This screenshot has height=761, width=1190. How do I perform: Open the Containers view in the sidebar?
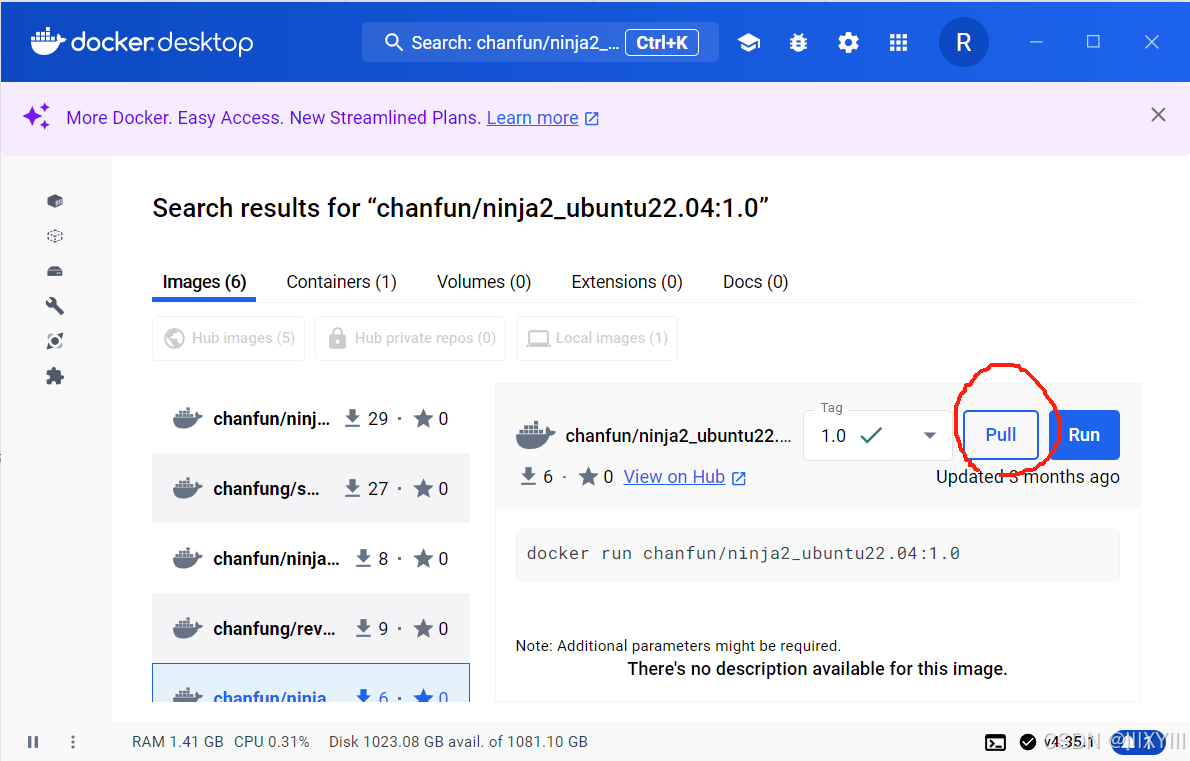[55, 200]
